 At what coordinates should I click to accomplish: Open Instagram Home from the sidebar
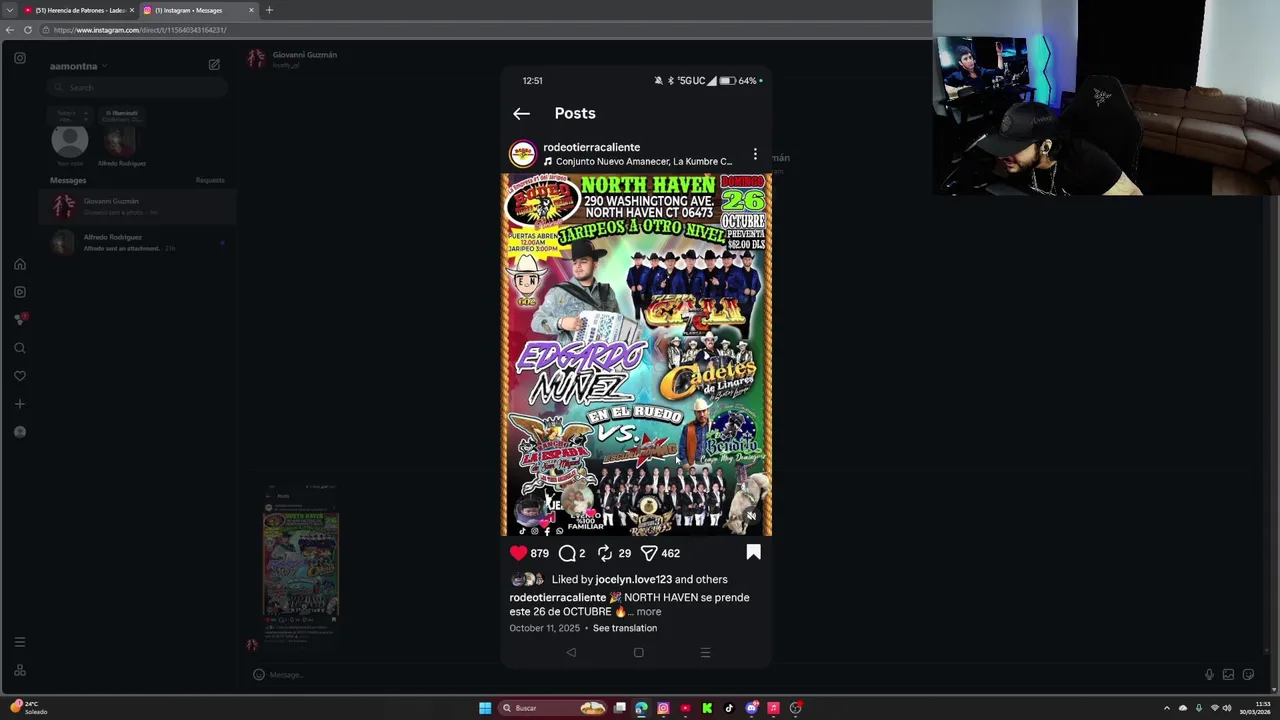click(x=20, y=264)
